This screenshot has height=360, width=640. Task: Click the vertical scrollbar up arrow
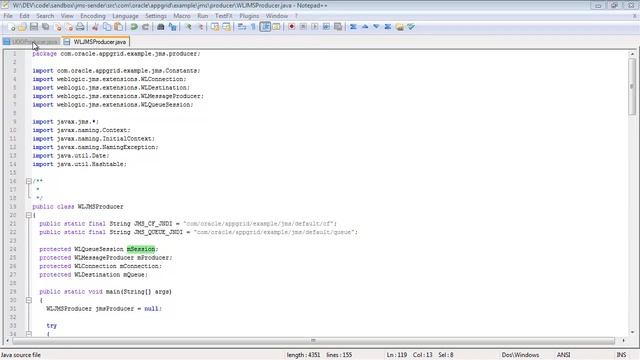coord(632,54)
